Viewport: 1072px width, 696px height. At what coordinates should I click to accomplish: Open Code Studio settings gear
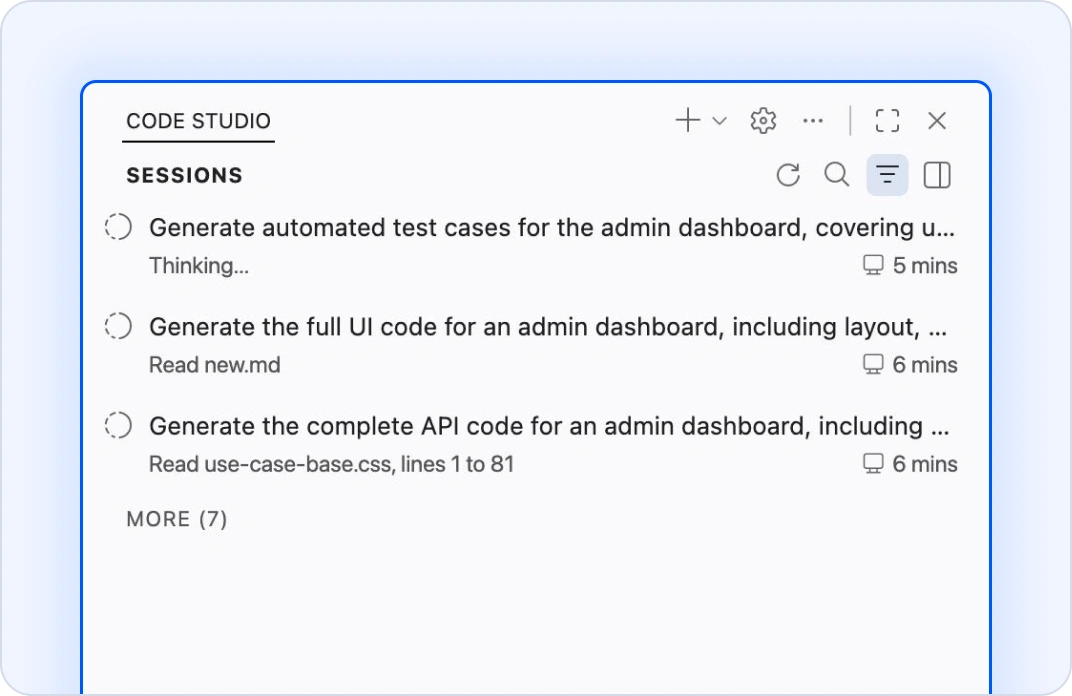[x=763, y=121]
